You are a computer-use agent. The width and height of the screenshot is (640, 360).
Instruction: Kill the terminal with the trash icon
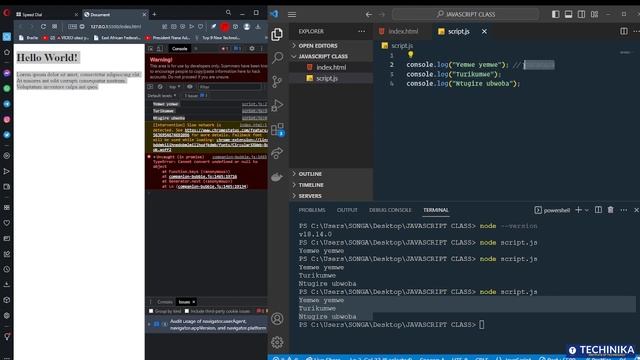point(611,210)
